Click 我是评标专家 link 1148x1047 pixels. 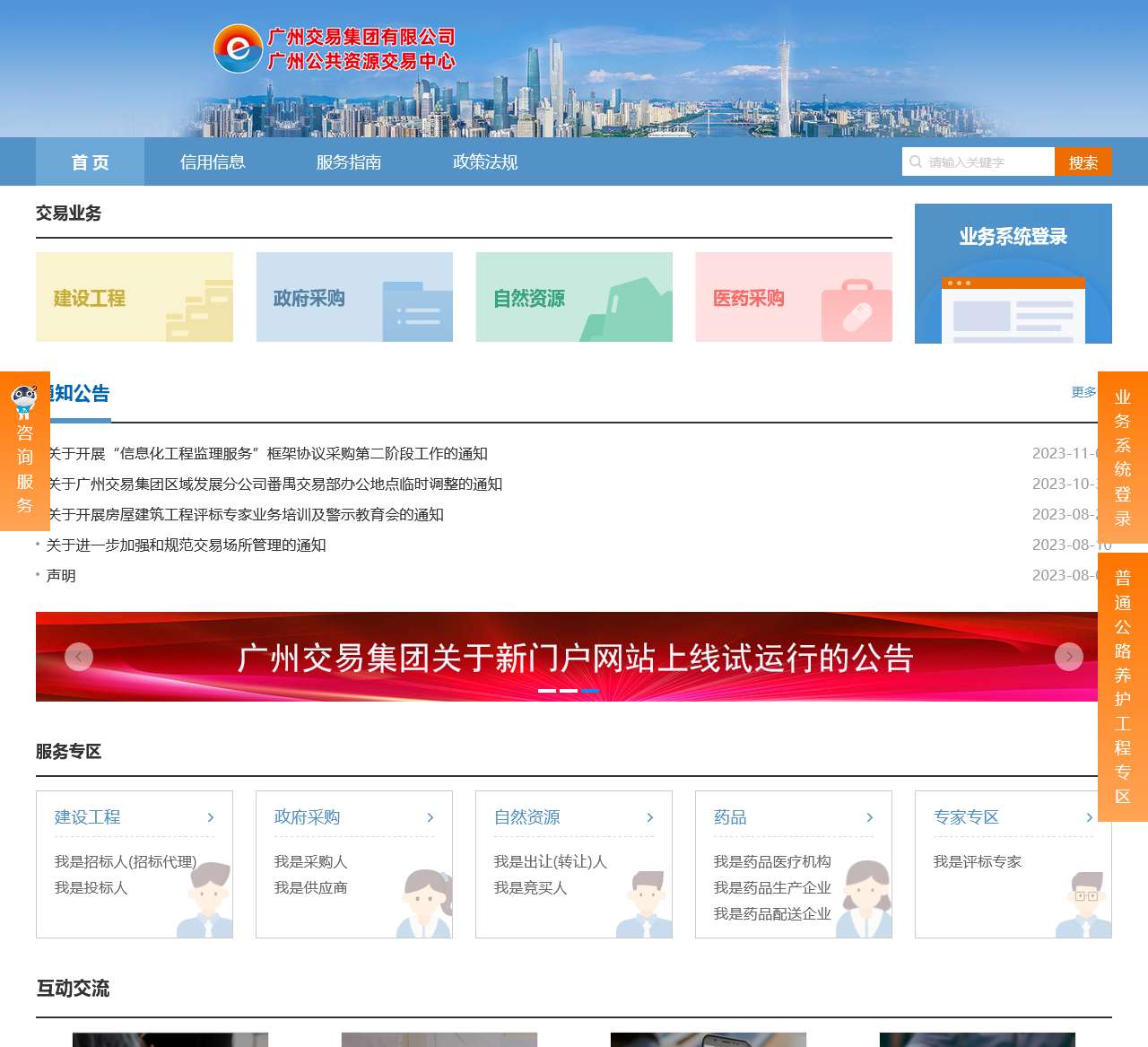point(978,861)
